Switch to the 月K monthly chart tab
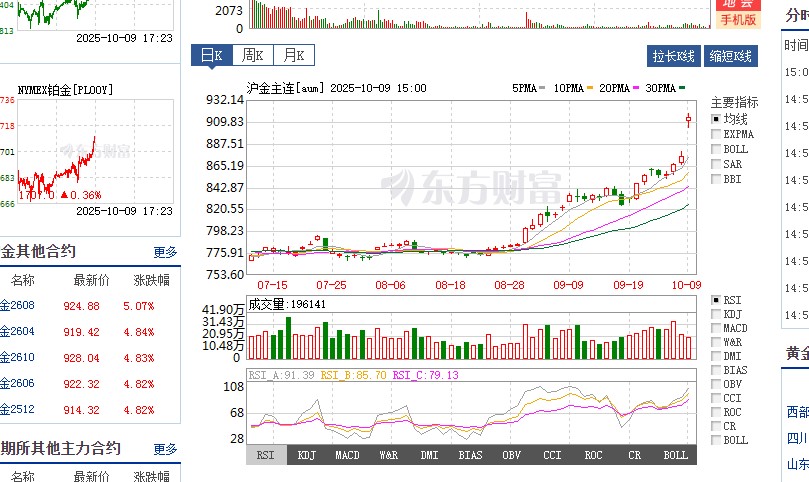Image resolution: width=809 pixels, height=482 pixels. point(295,56)
